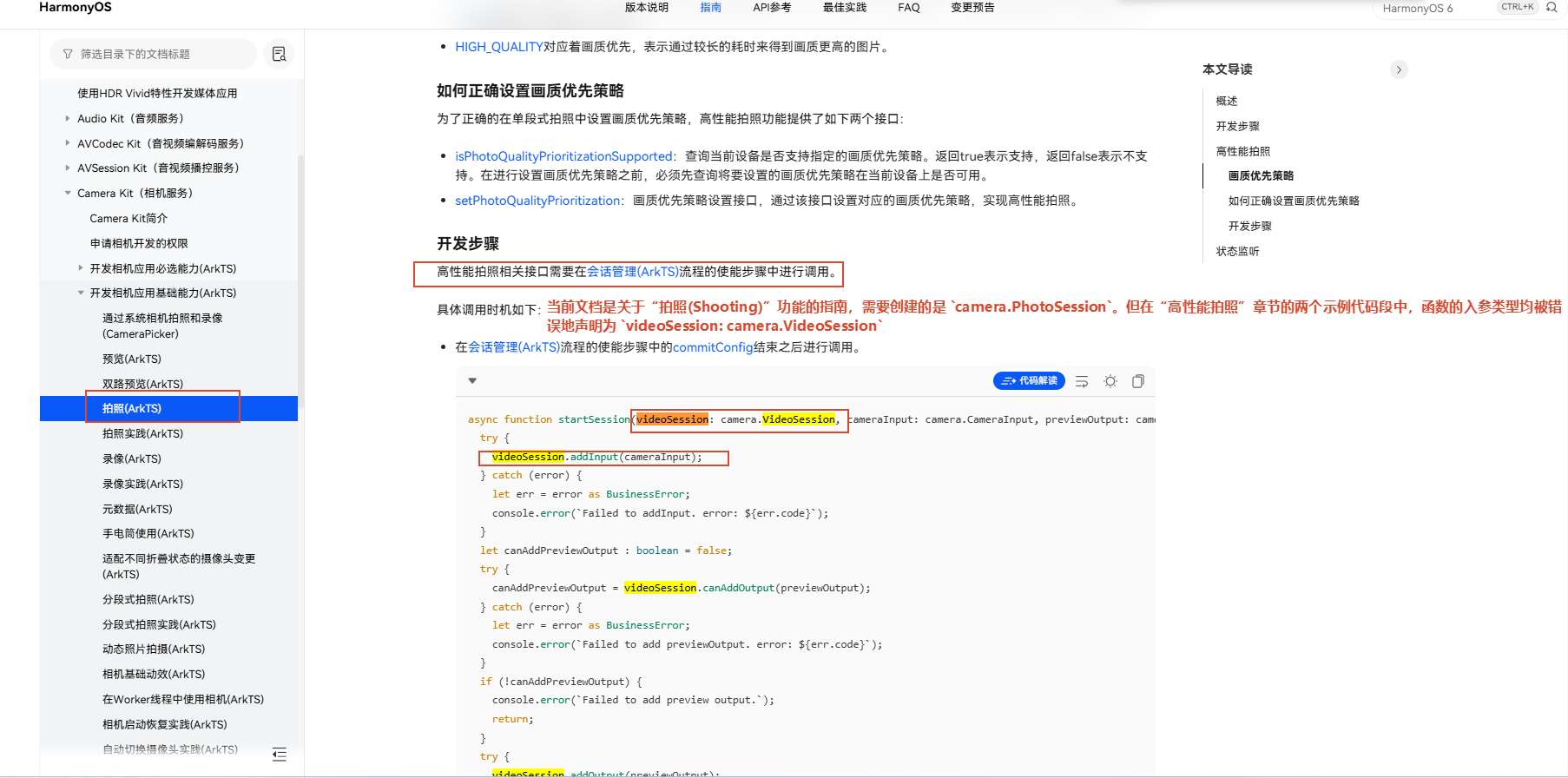Open 拍照实践(ArkTS) tree item
The width and height of the screenshot is (1568, 778).
pyautogui.click(x=142, y=433)
